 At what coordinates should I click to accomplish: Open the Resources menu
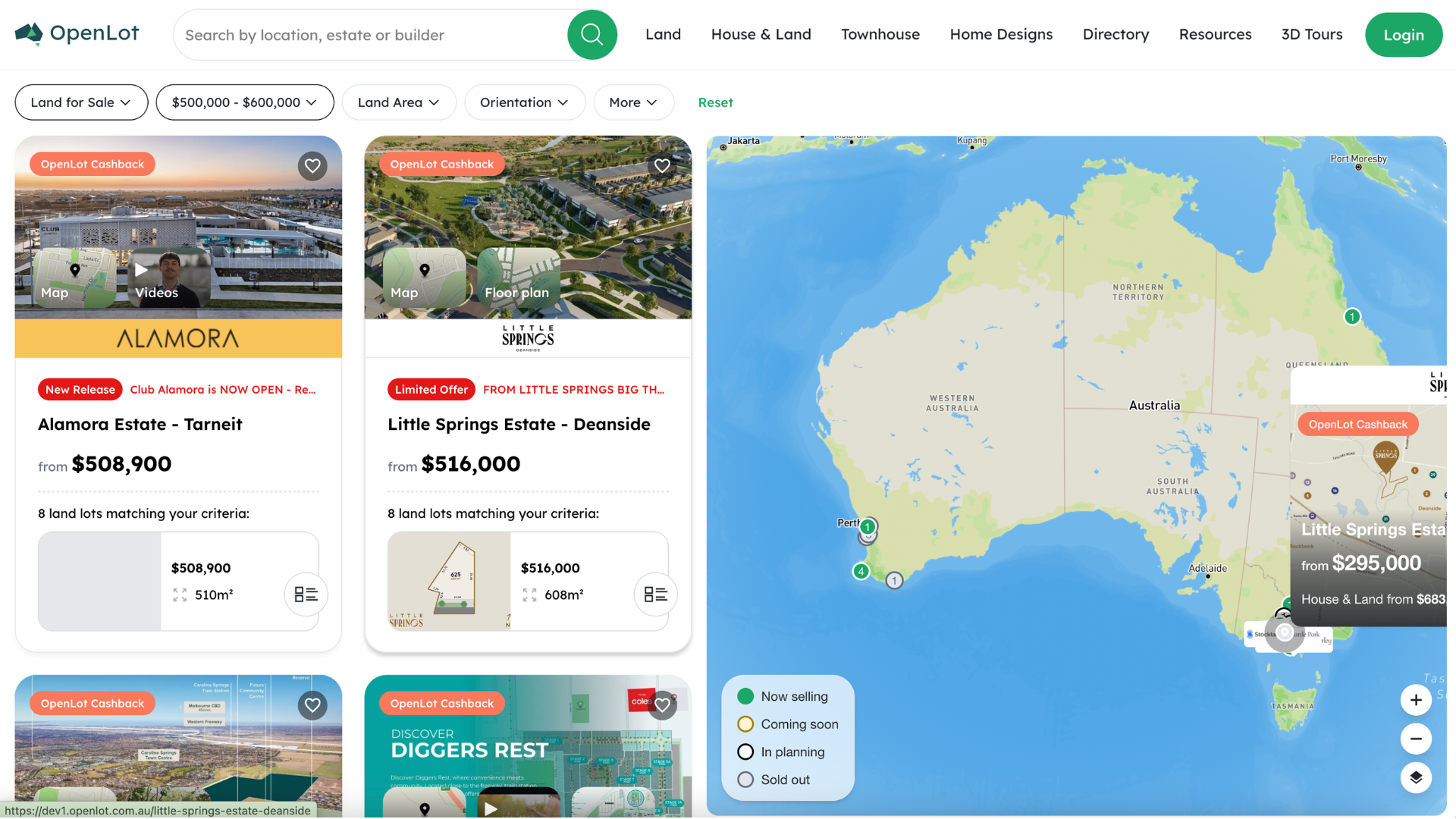1215,35
